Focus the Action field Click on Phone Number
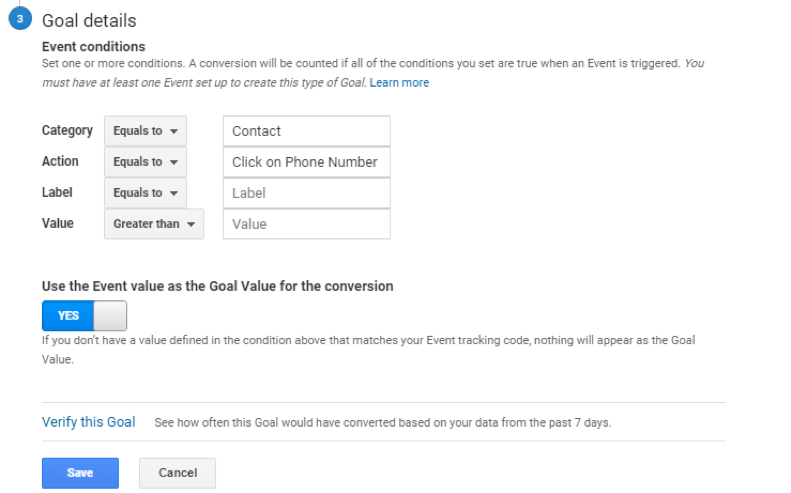Image resolution: width=791 pixels, height=493 pixels. [x=307, y=162]
